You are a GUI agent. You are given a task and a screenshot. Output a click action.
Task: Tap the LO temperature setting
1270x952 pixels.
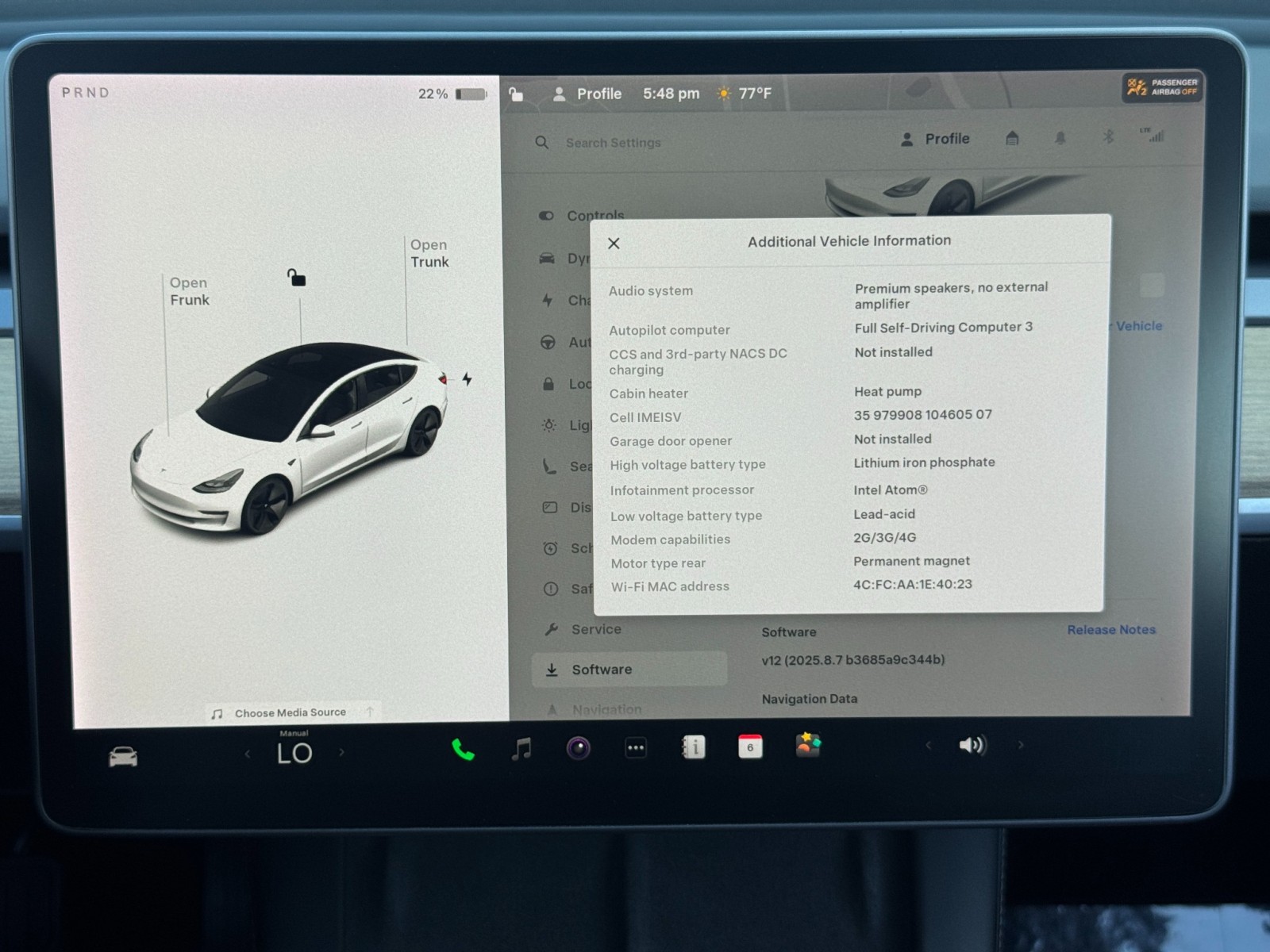(294, 753)
